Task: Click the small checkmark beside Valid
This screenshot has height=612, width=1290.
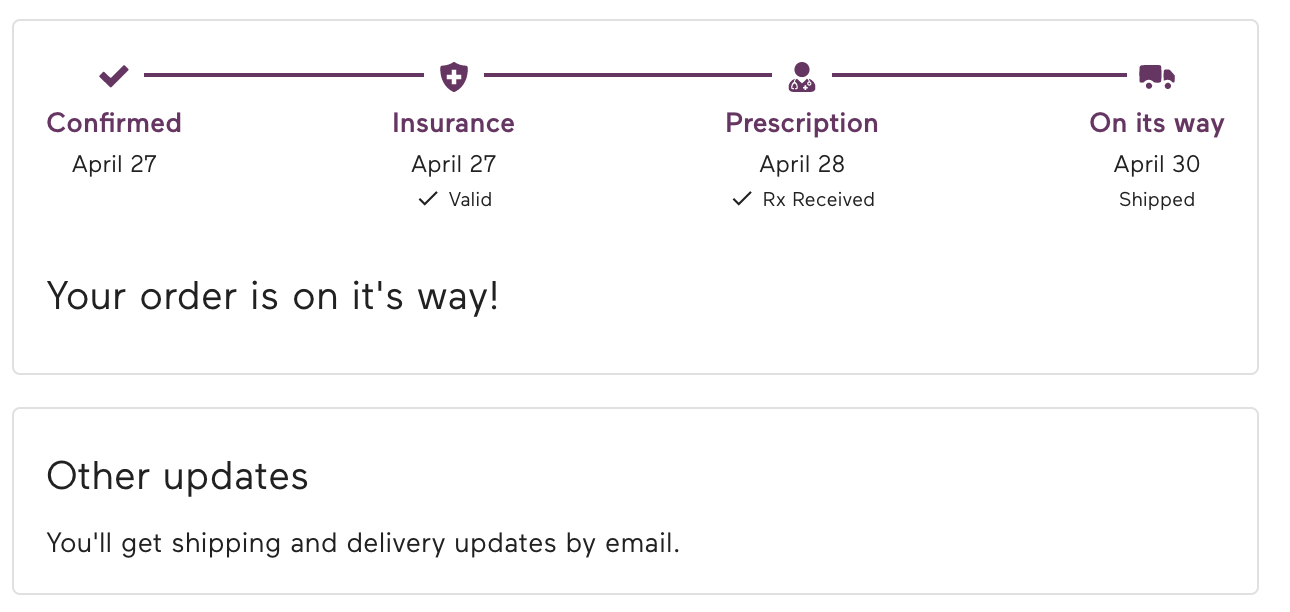Action: (428, 199)
